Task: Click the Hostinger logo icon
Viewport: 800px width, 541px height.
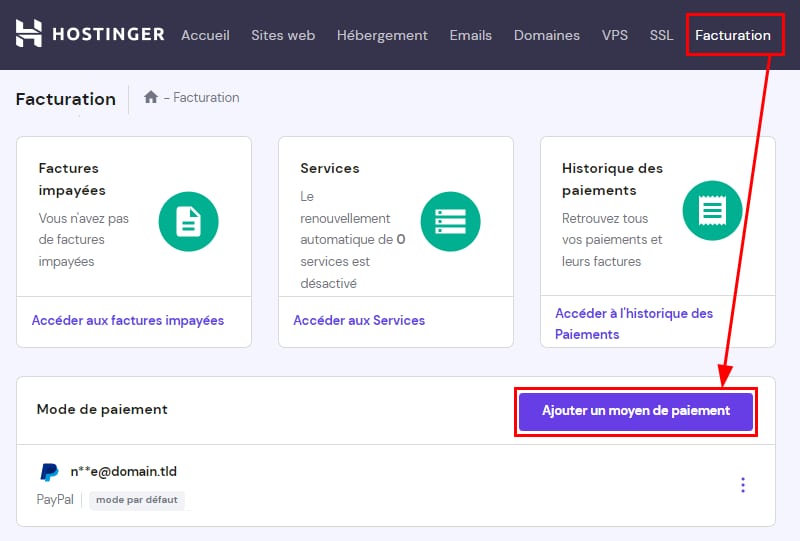Action: pyautogui.click(x=29, y=34)
